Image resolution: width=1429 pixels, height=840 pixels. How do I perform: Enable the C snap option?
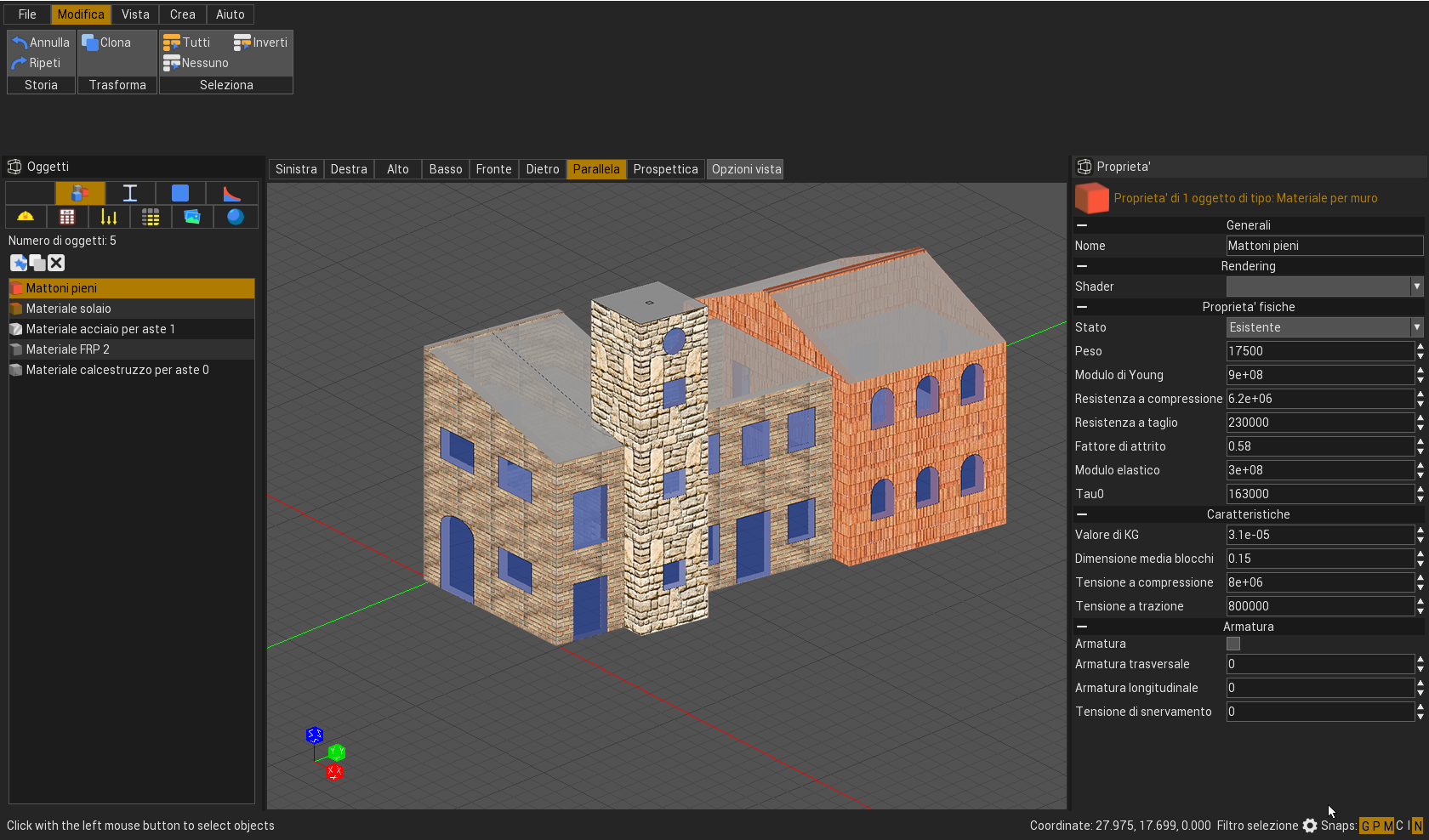coord(1399,826)
